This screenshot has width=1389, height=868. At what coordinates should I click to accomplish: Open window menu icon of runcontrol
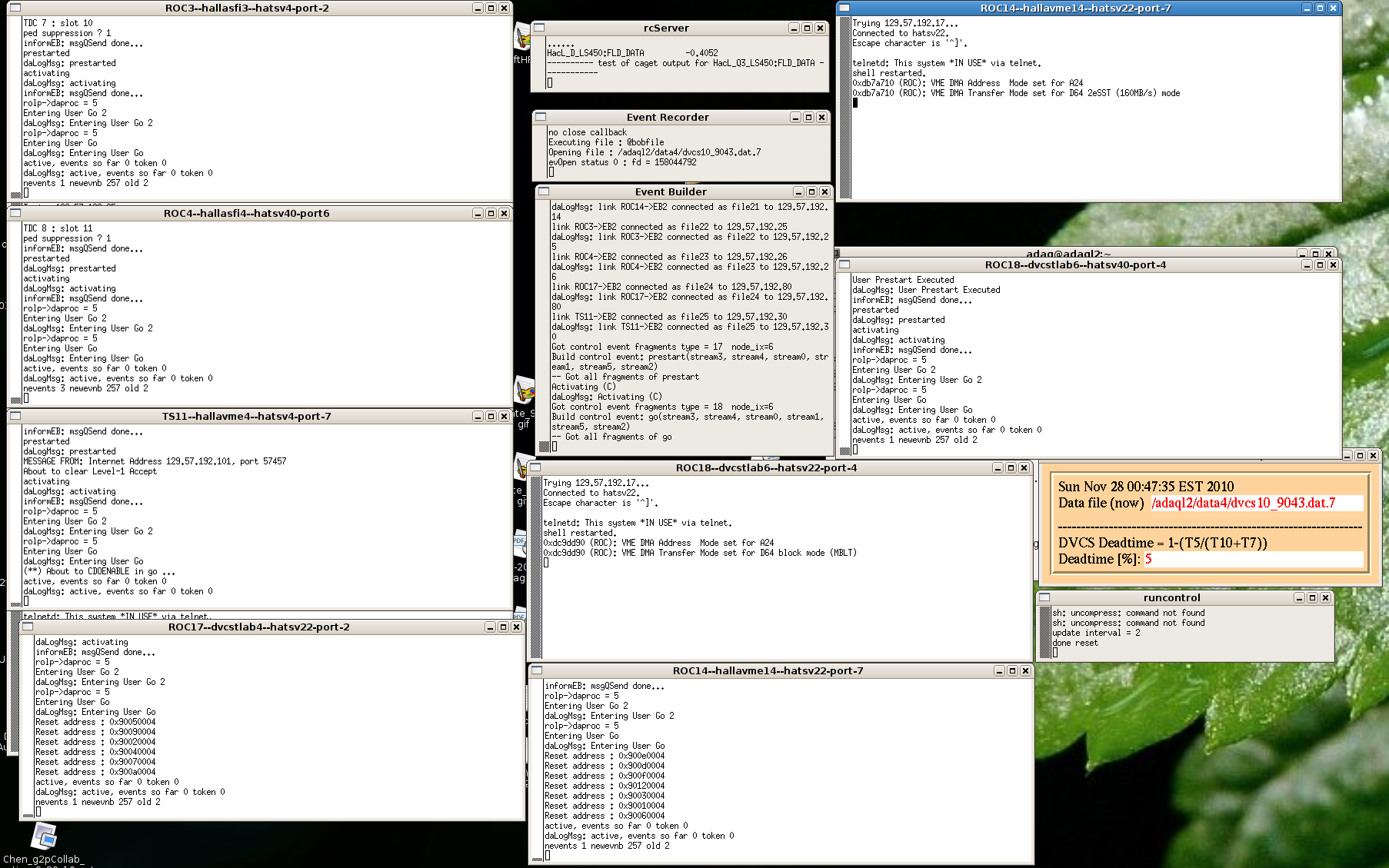click(1044, 598)
